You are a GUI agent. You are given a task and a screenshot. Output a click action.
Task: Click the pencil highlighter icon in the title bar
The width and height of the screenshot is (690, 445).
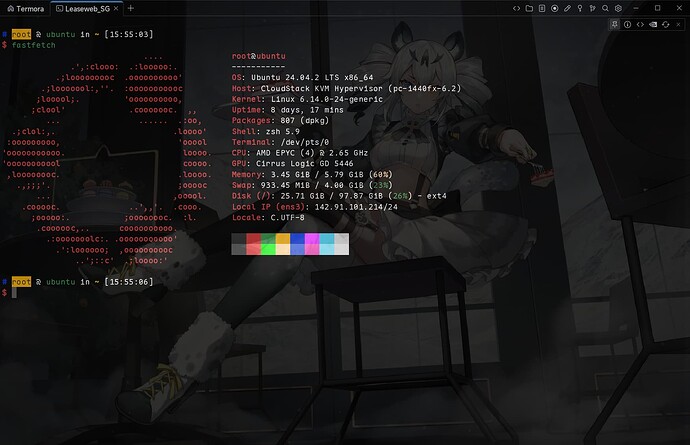tap(567, 8)
